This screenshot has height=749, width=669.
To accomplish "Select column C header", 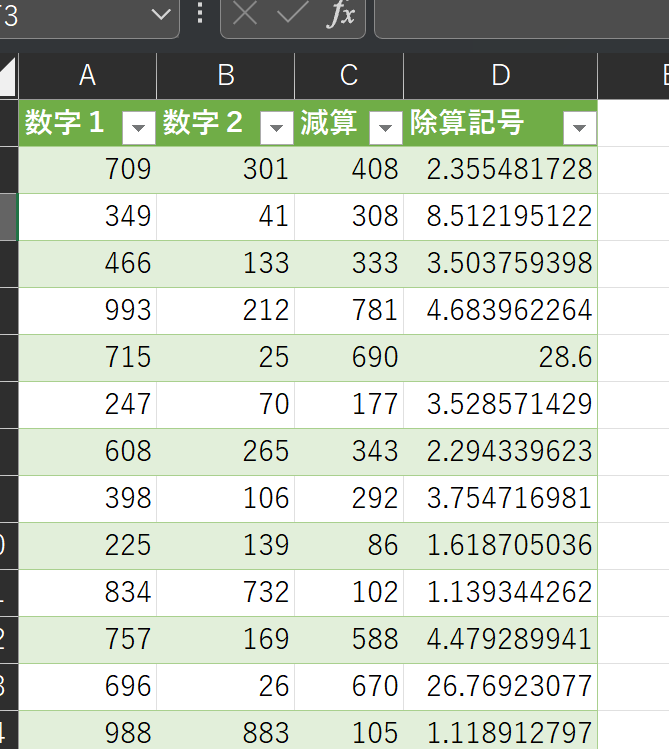I will [349, 76].
